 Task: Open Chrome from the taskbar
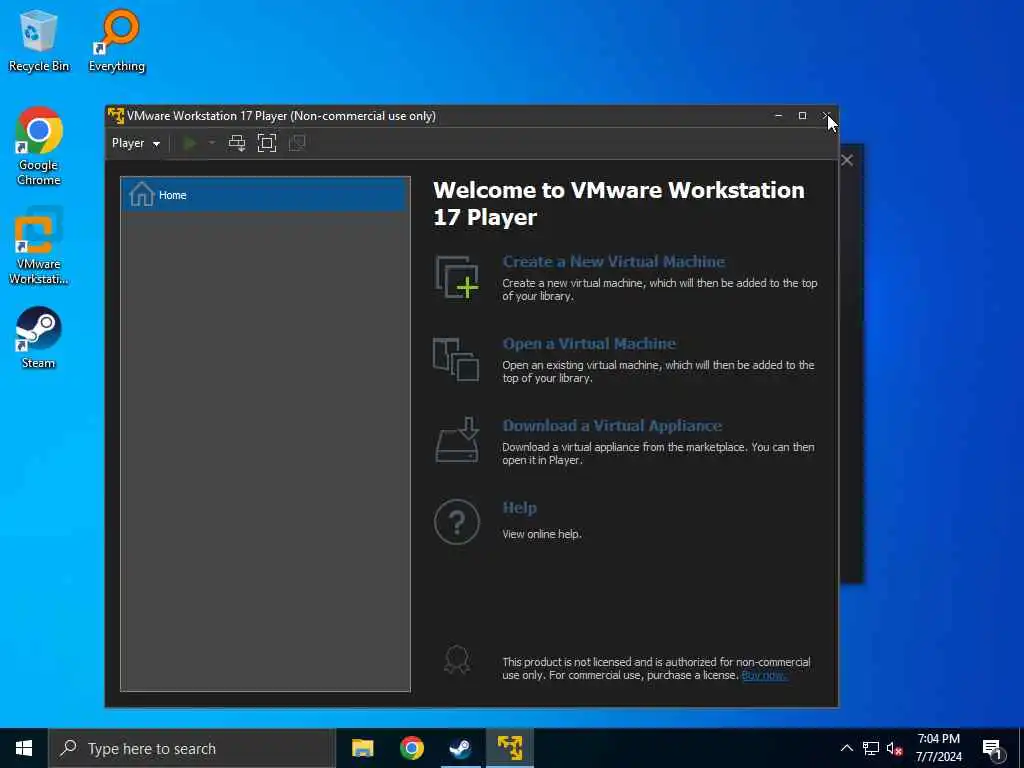click(x=411, y=748)
